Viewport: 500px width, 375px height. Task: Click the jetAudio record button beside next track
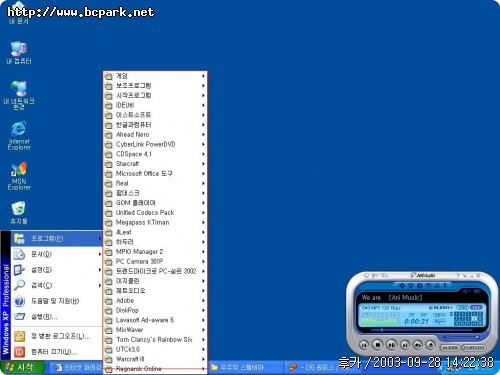pyautogui.click(x=418, y=345)
